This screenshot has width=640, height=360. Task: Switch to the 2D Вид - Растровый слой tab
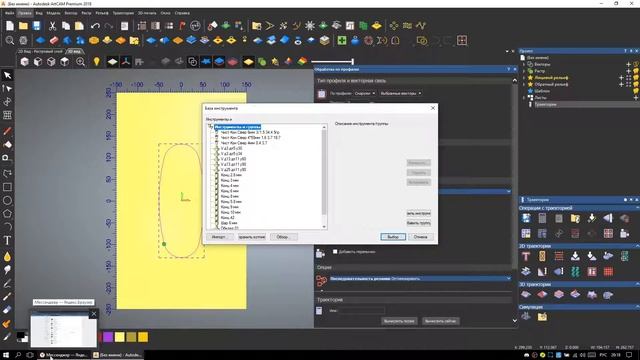coord(40,51)
